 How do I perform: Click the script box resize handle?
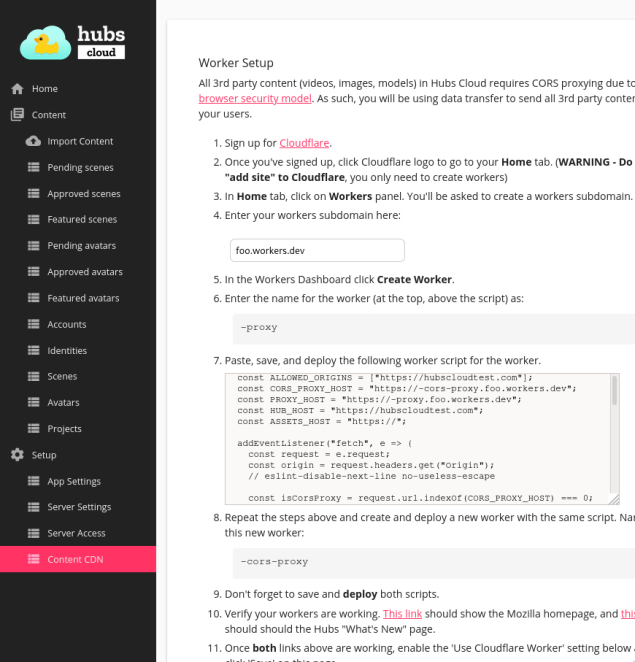pos(614,499)
